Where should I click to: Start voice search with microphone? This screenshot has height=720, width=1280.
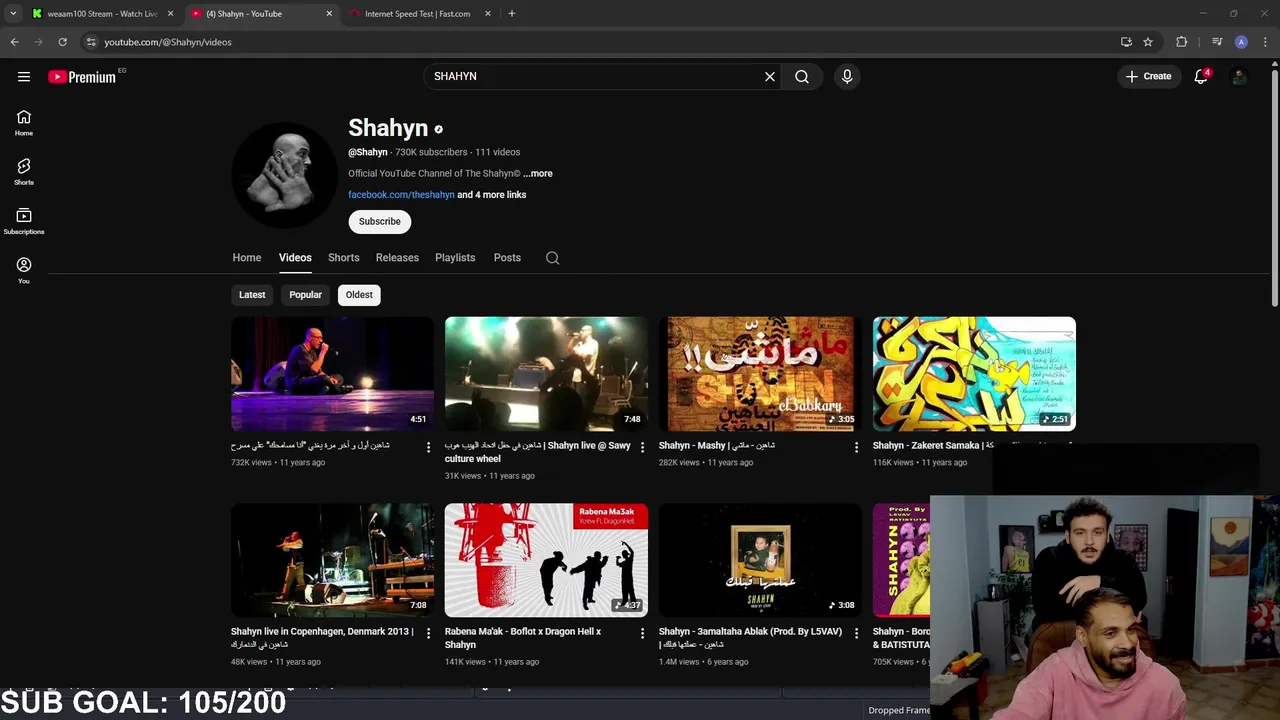click(x=847, y=76)
